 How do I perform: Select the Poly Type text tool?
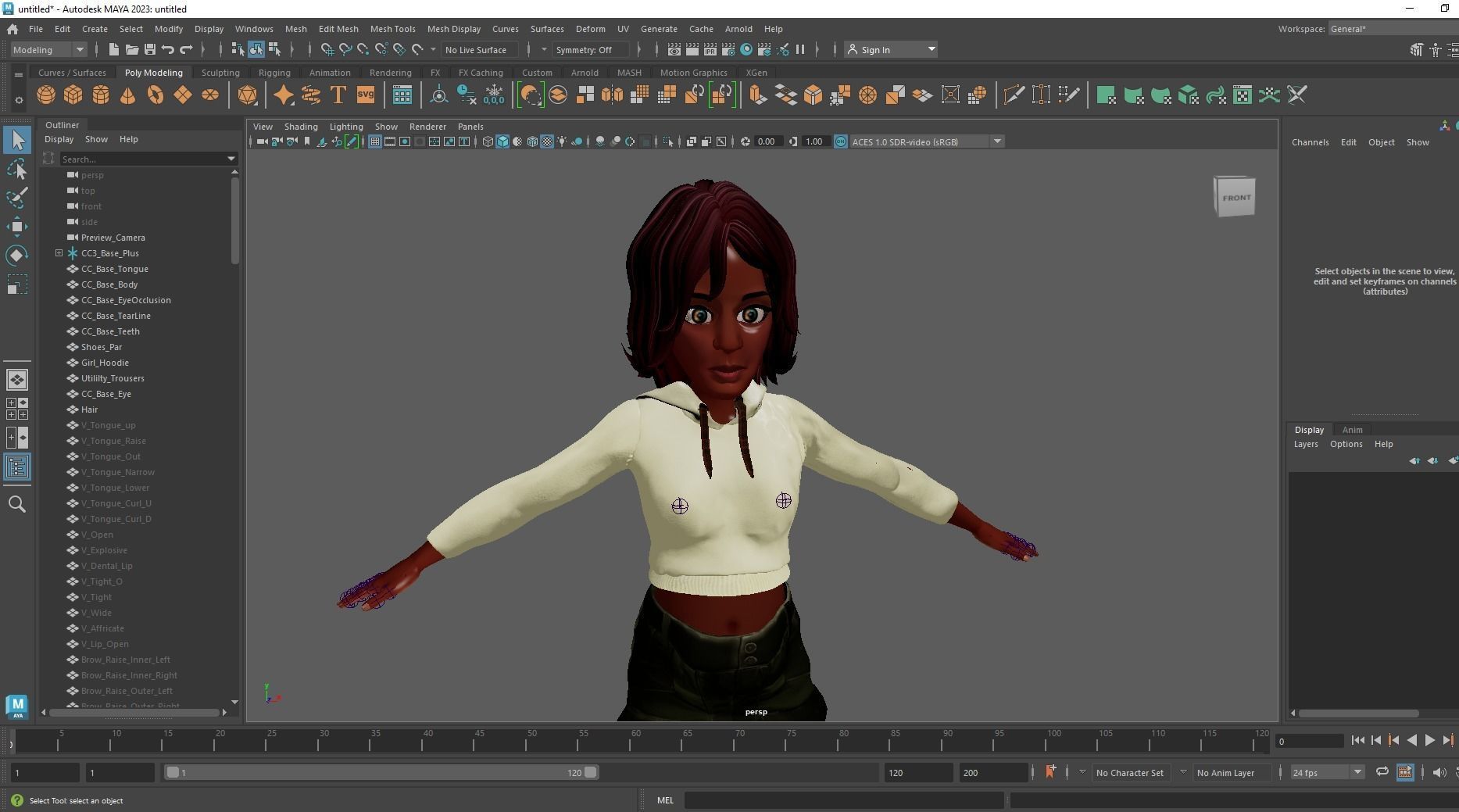click(338, 95)
